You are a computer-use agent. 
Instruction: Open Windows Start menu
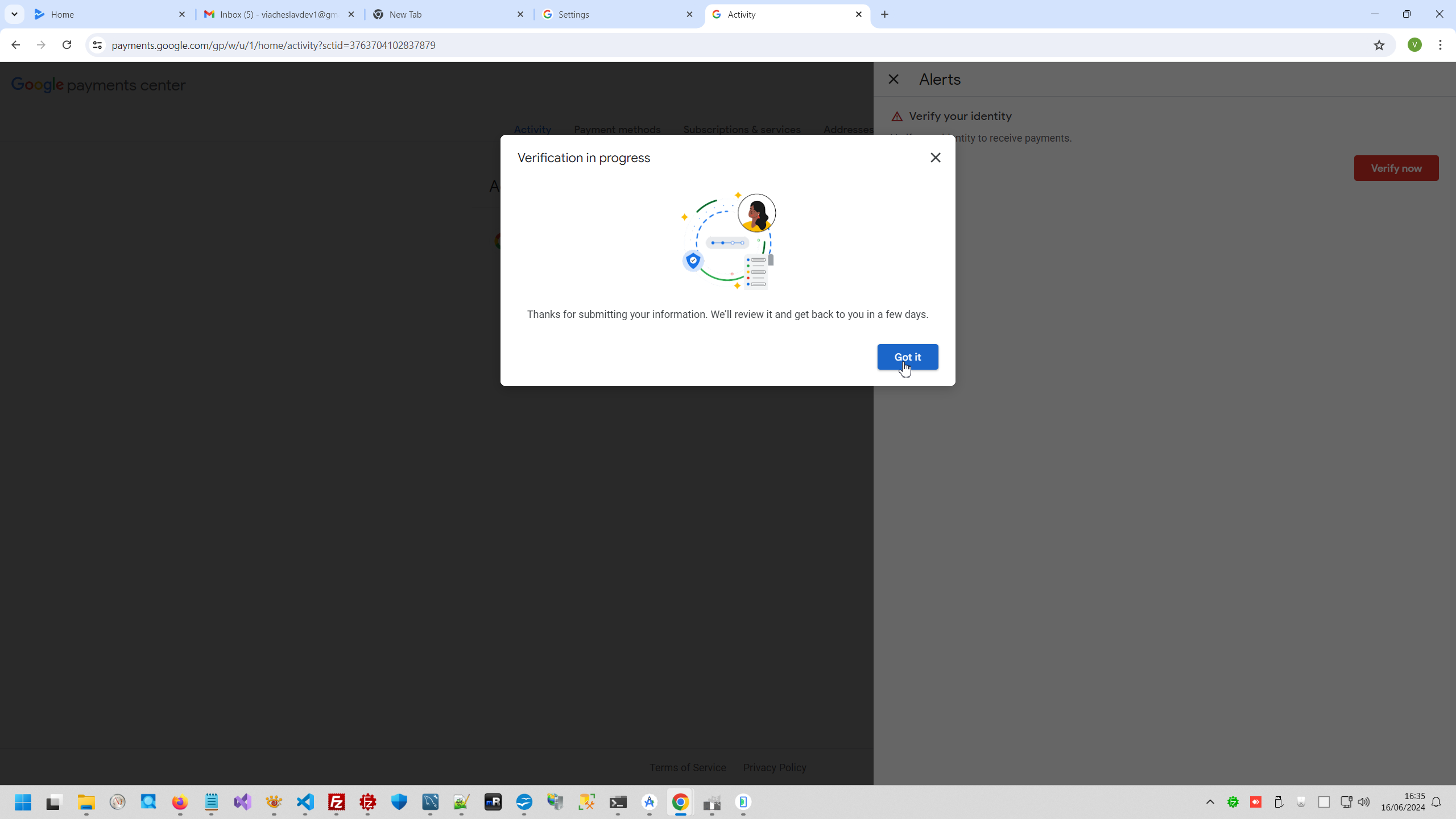pos(23,802)
